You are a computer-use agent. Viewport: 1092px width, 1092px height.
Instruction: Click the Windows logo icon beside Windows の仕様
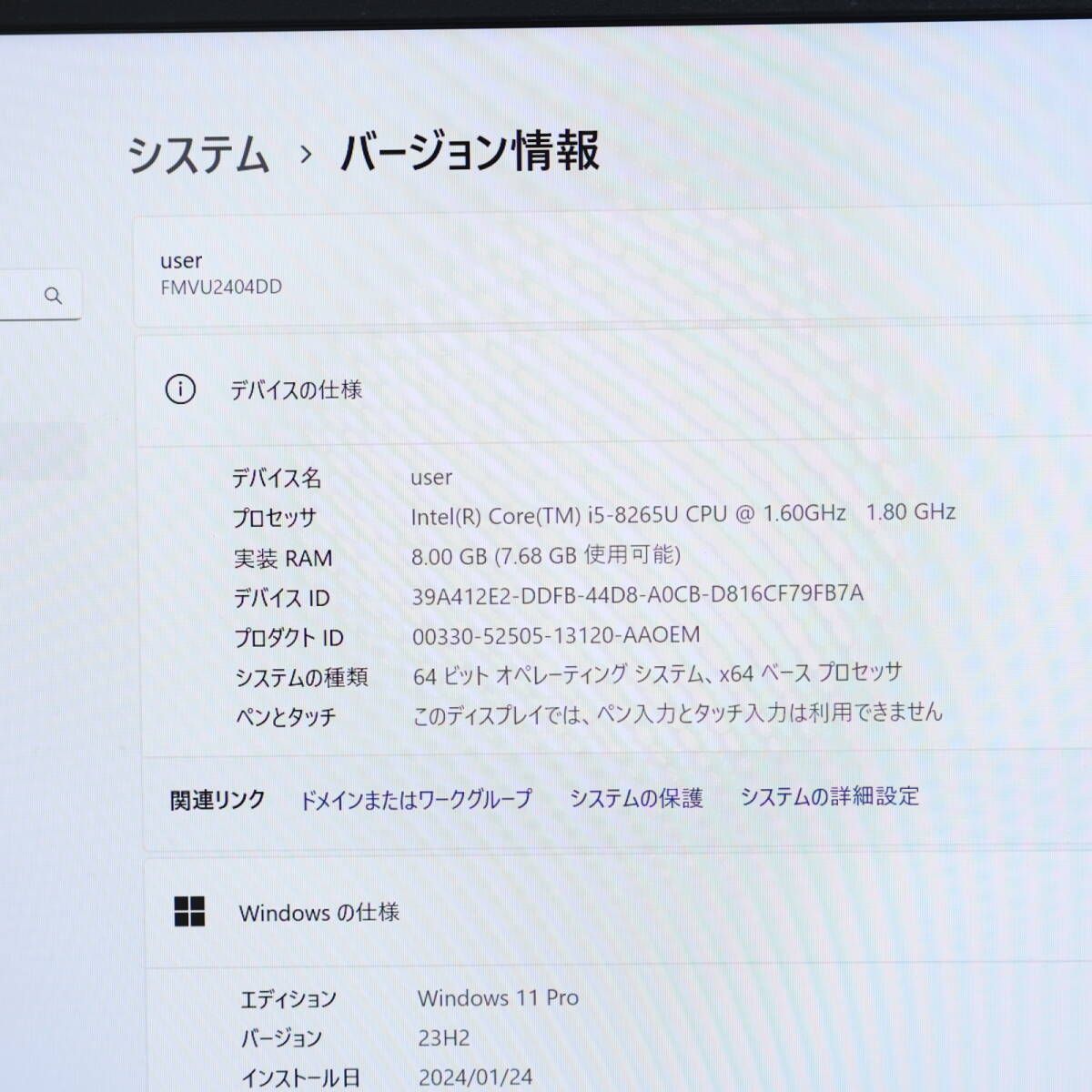189,911
